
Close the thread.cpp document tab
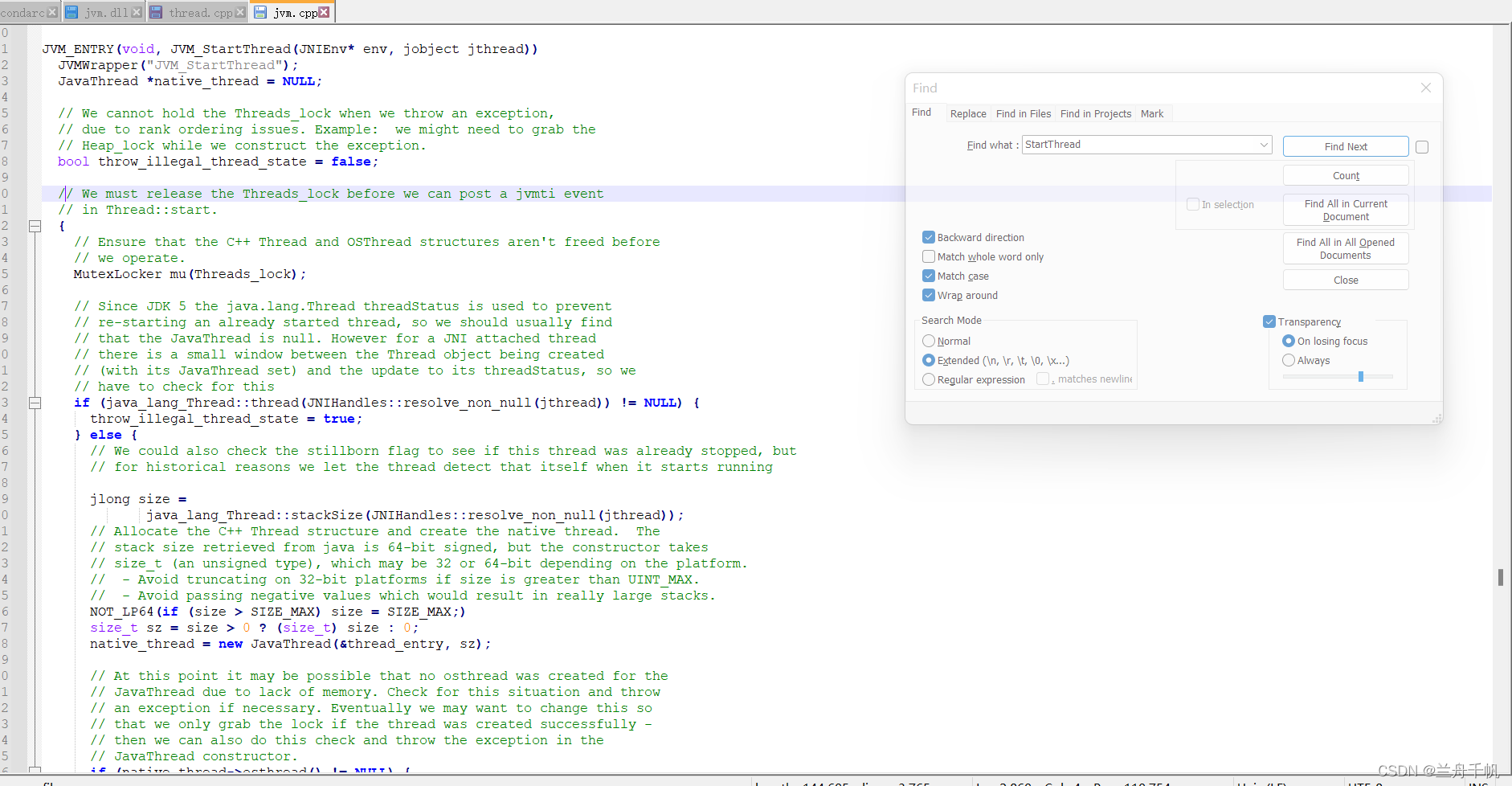click(x=239, y=12)
